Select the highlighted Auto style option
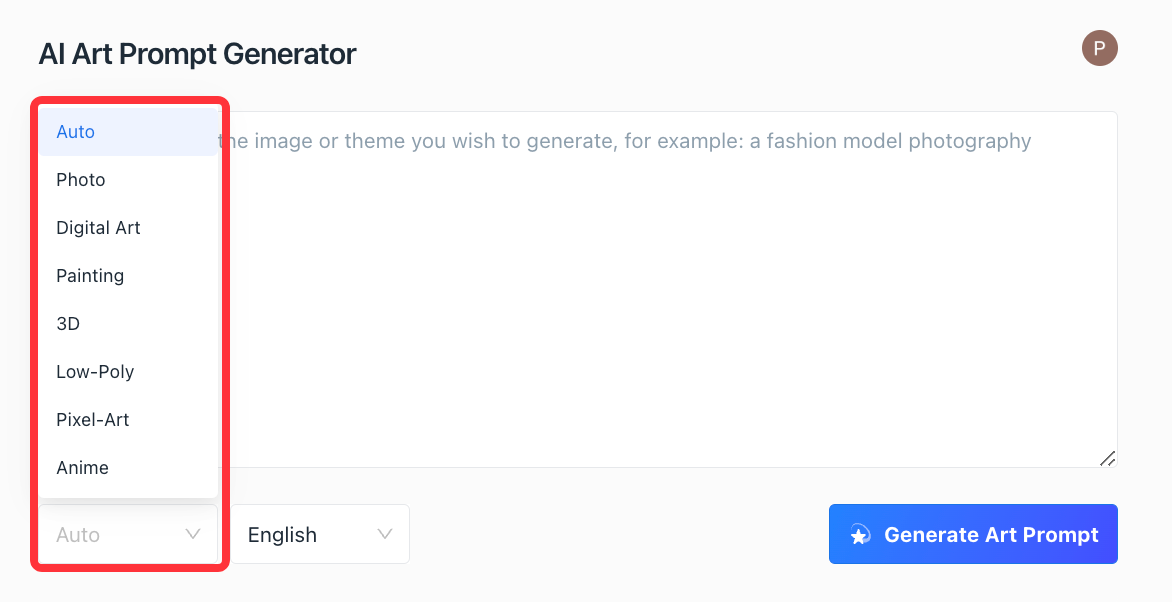 click(x=129, y=132)
